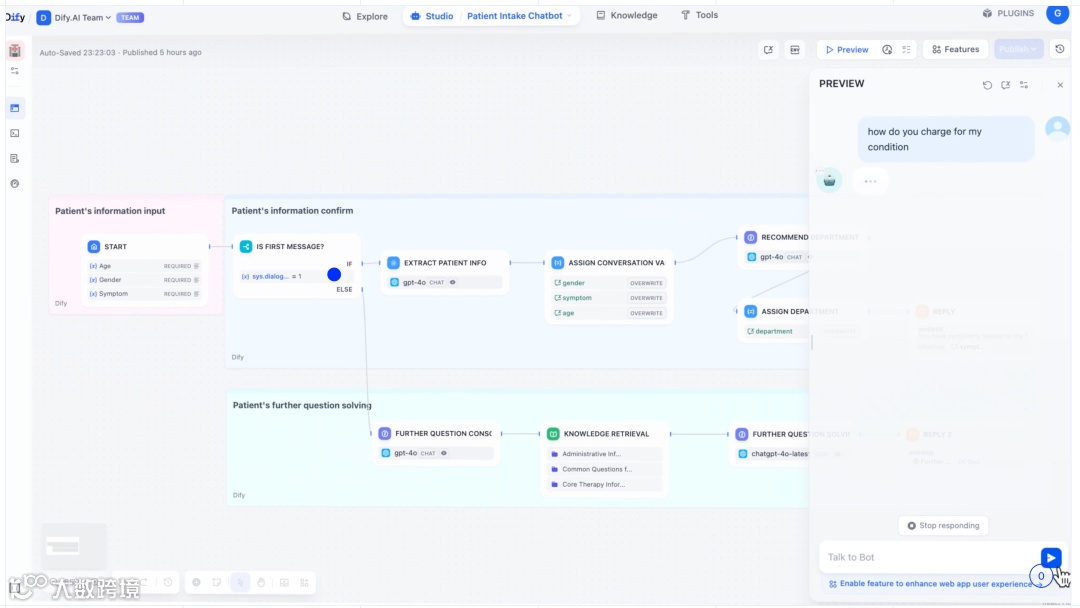Click the canvas minimap thumbnail
The width and height of the screenshot is (1080, 608).
(x=74, y=547)
